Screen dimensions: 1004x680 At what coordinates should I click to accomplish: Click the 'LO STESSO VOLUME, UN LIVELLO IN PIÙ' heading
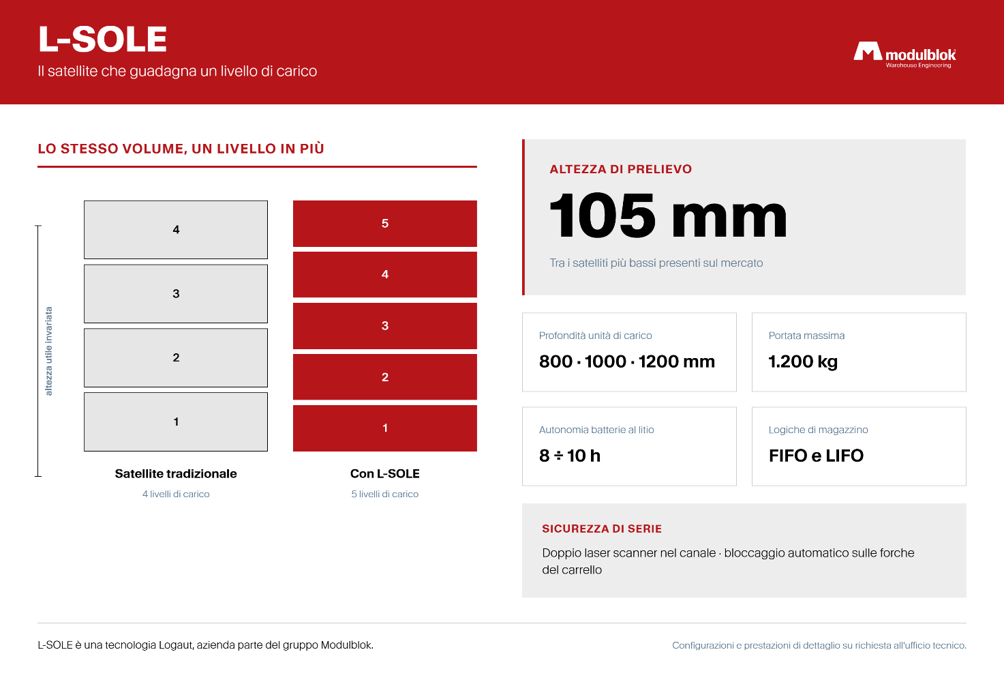coord(181,149)
